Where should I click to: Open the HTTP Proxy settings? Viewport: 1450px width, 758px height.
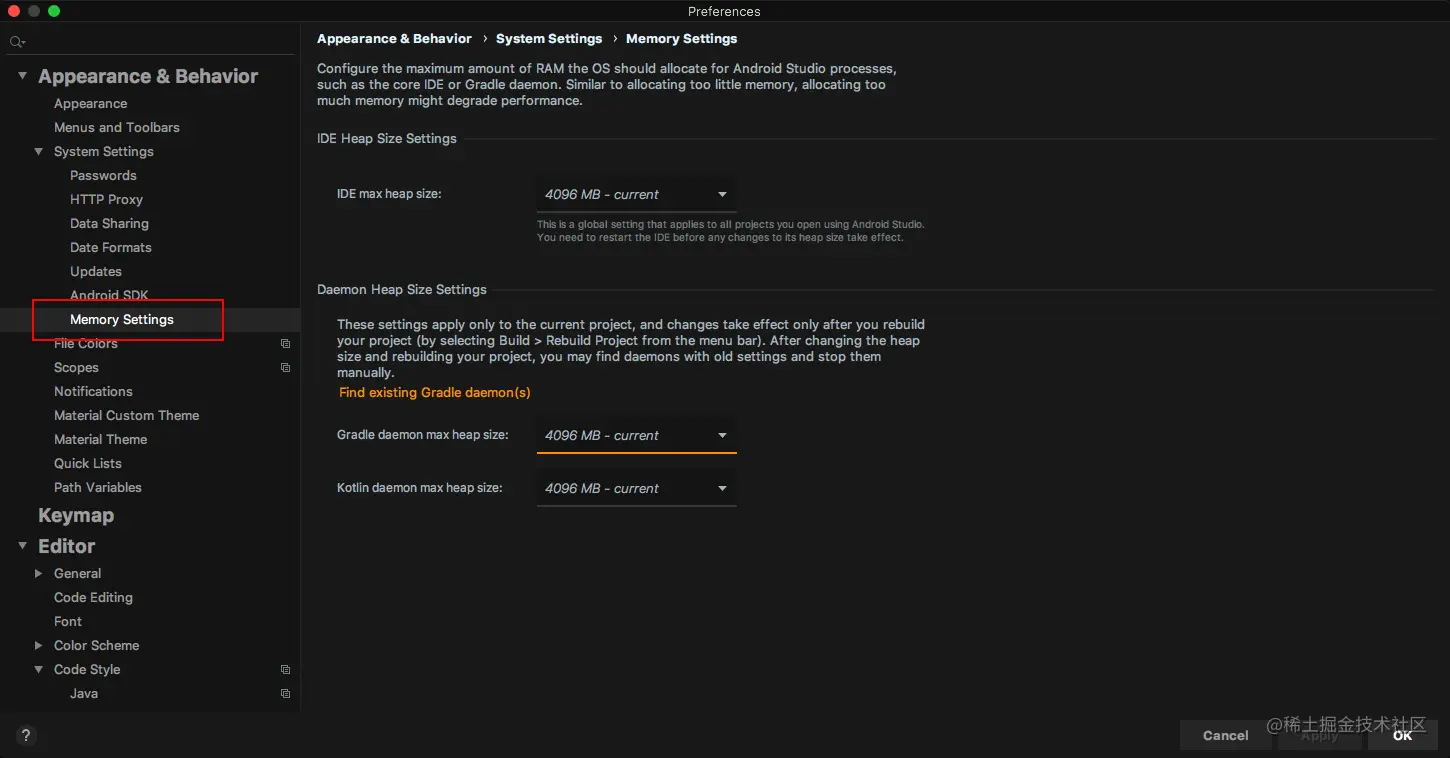point(106,199)
